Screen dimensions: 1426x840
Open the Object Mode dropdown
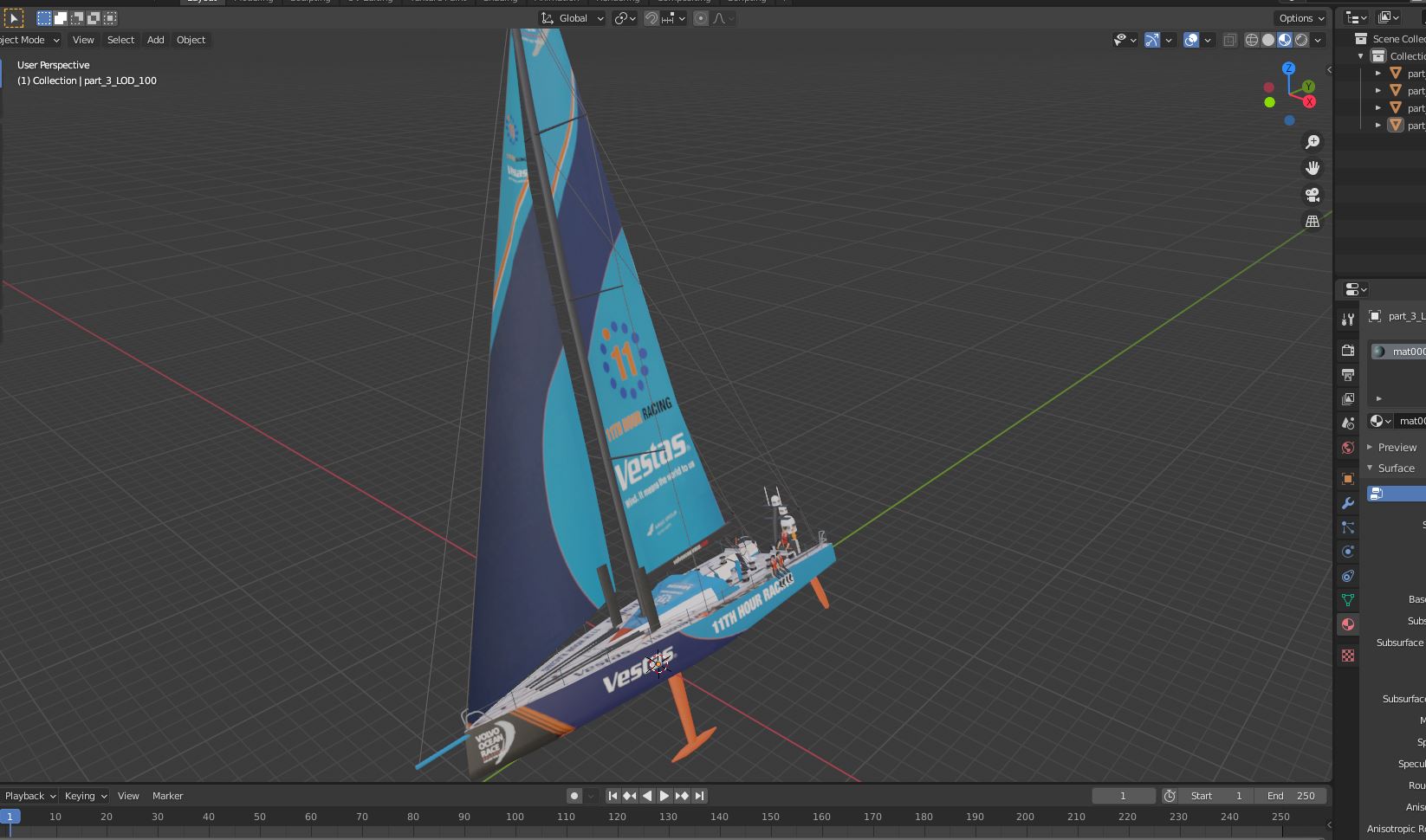tap(30, 40)
